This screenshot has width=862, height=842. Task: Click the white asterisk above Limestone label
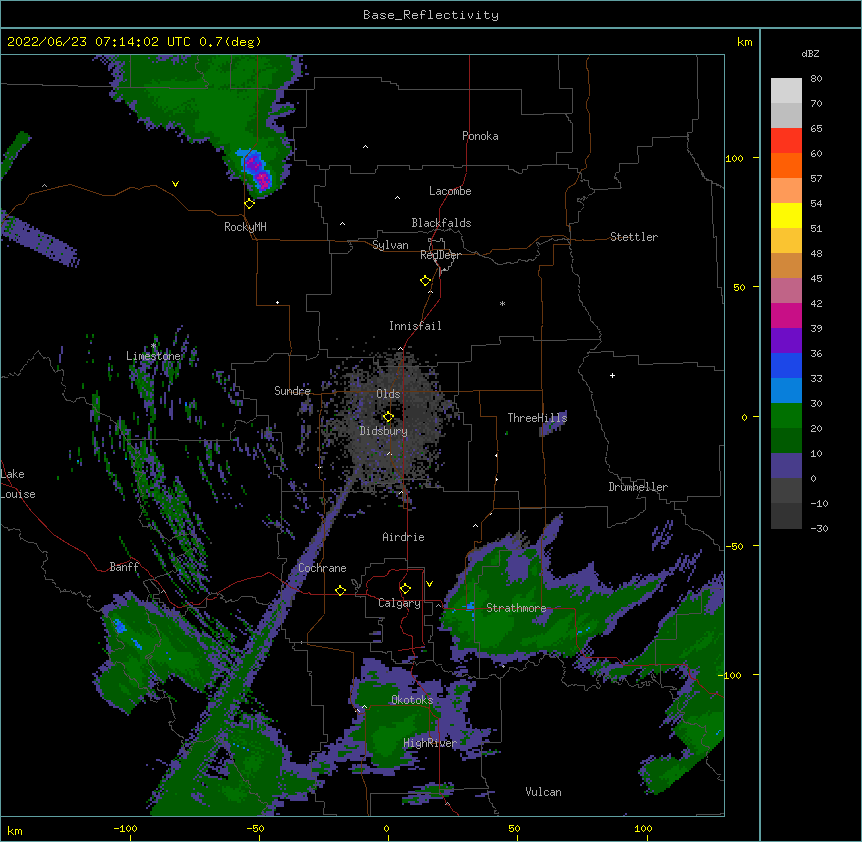(x=153, y=346)
